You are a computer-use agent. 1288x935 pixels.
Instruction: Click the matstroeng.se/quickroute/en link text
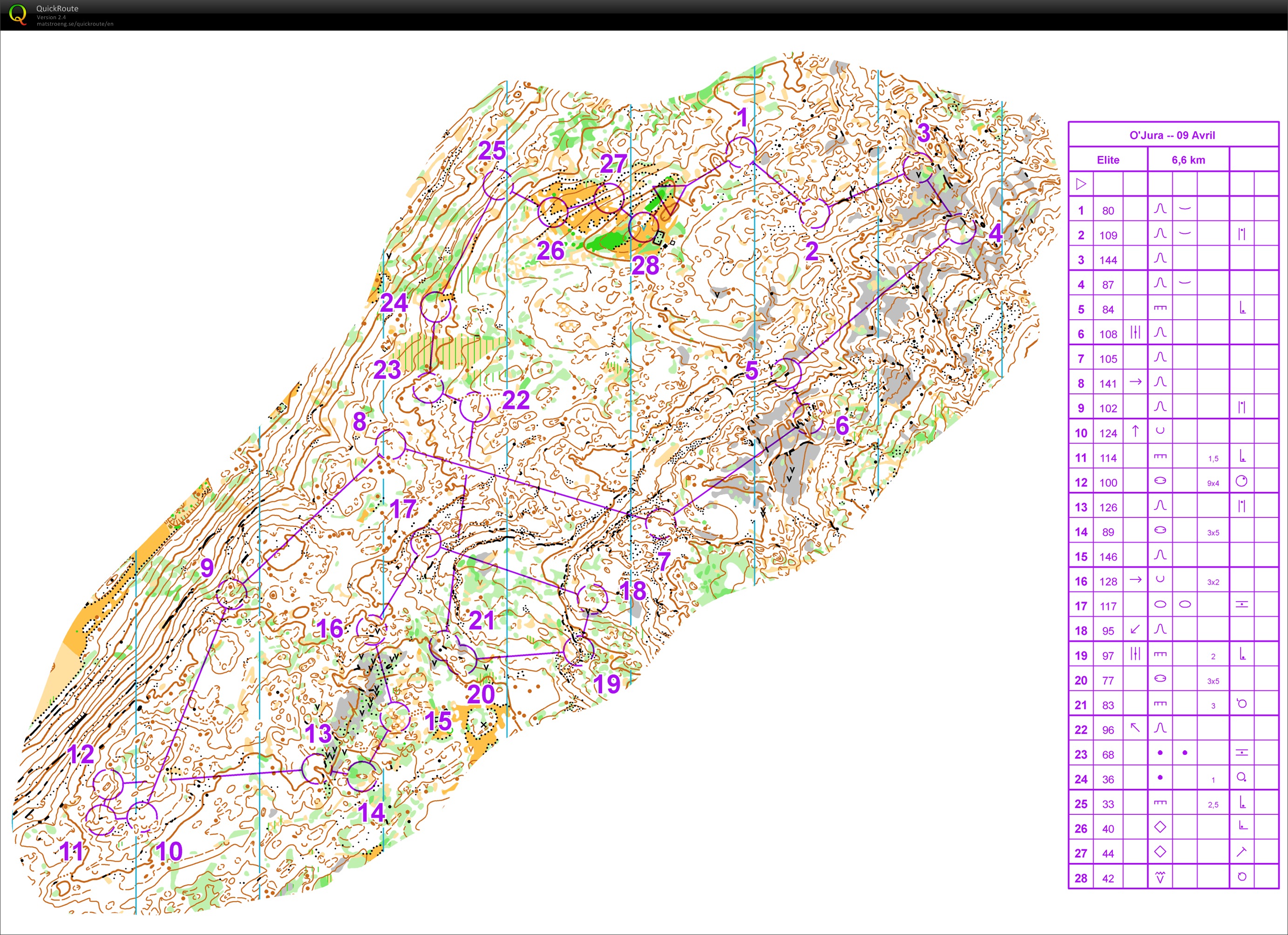tap(75, 24)
